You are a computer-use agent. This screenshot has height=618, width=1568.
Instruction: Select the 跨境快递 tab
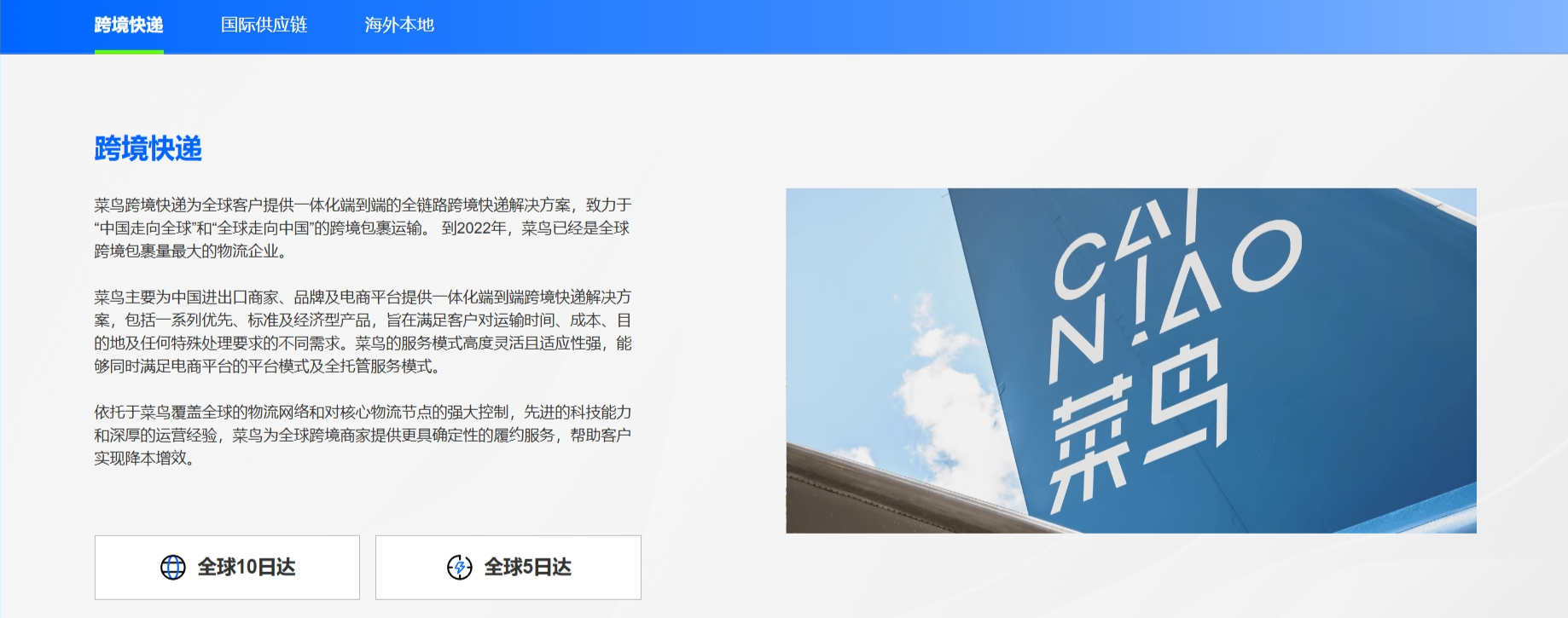point(129,26)
